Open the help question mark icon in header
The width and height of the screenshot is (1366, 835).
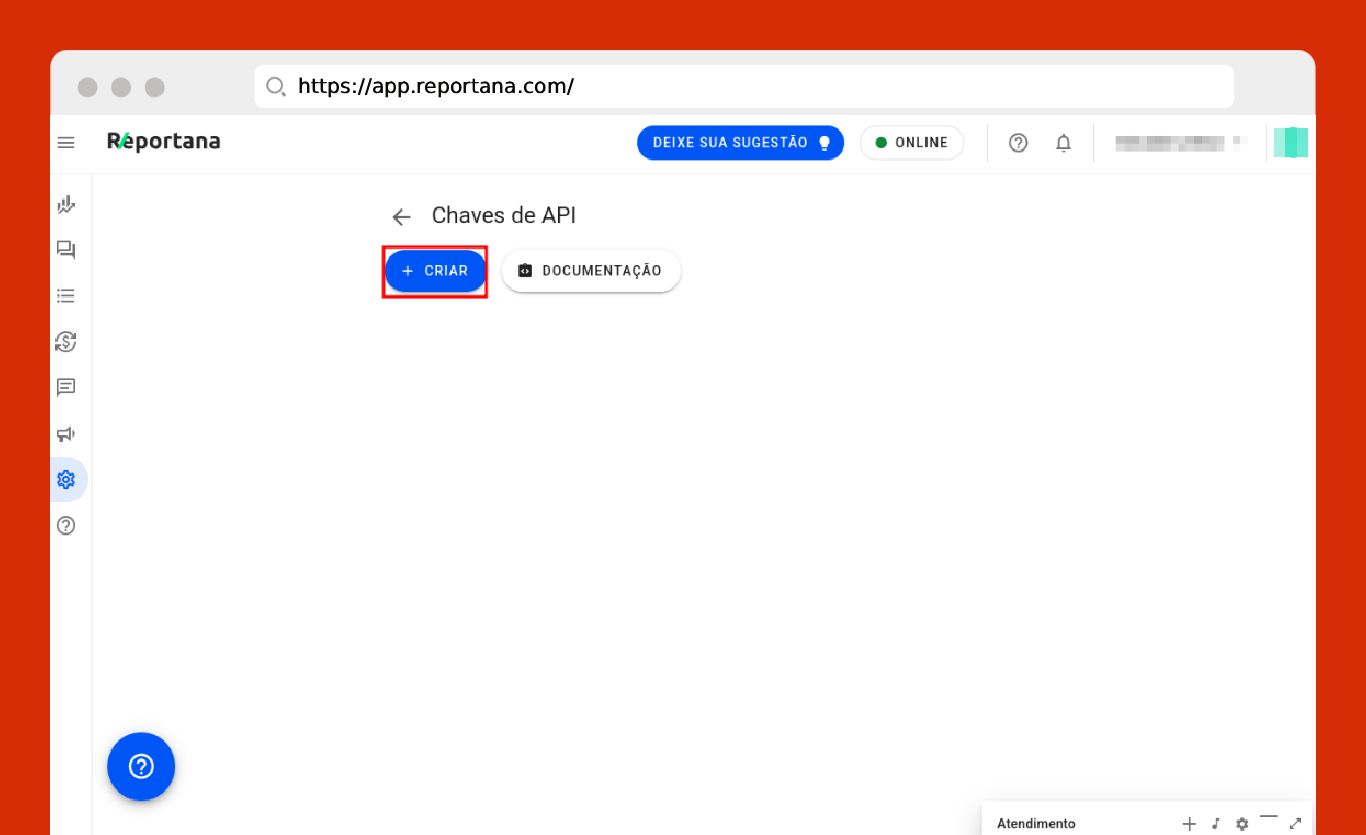tap(1018, 143)
